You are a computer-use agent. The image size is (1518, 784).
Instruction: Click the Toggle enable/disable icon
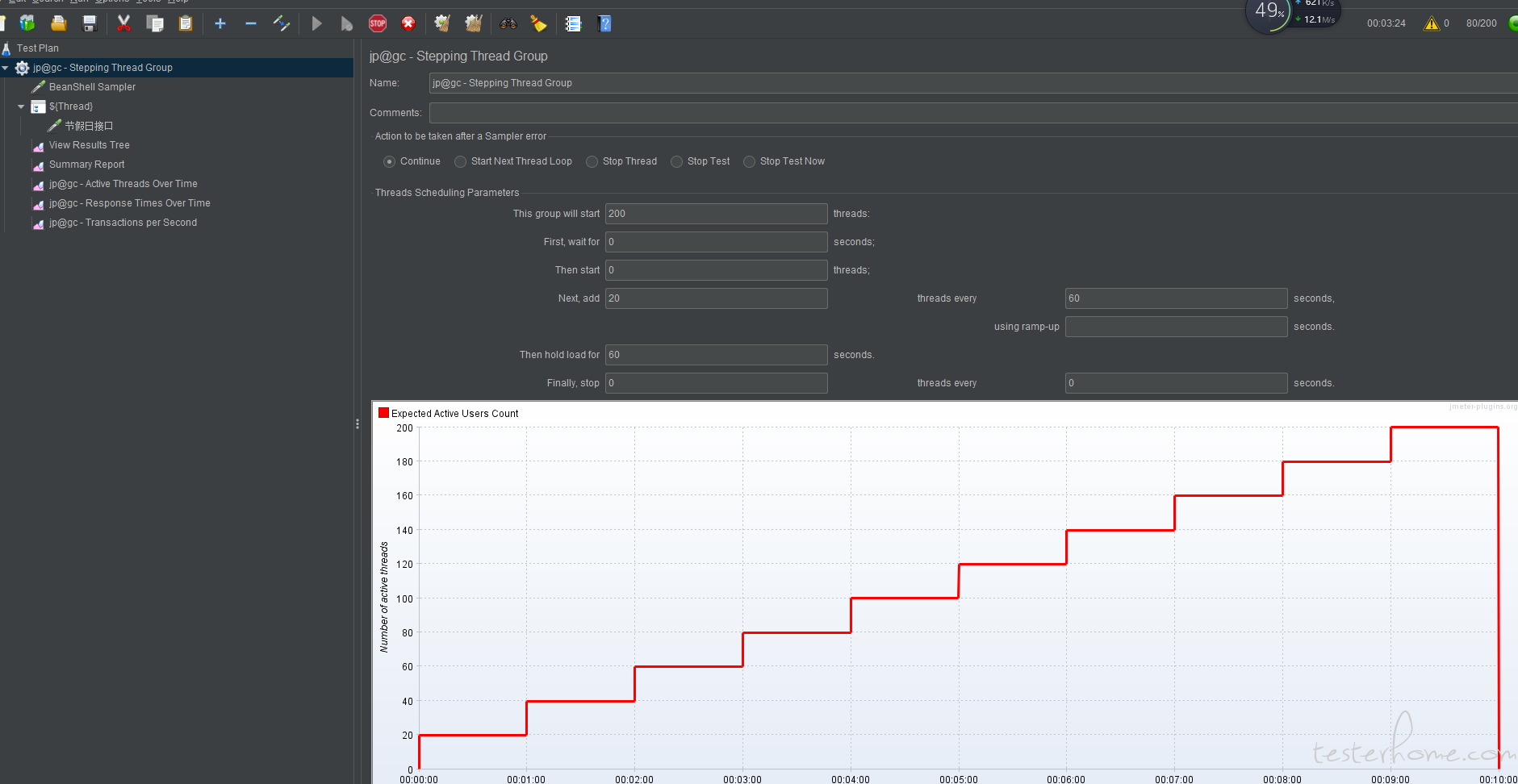click(282, 23)
